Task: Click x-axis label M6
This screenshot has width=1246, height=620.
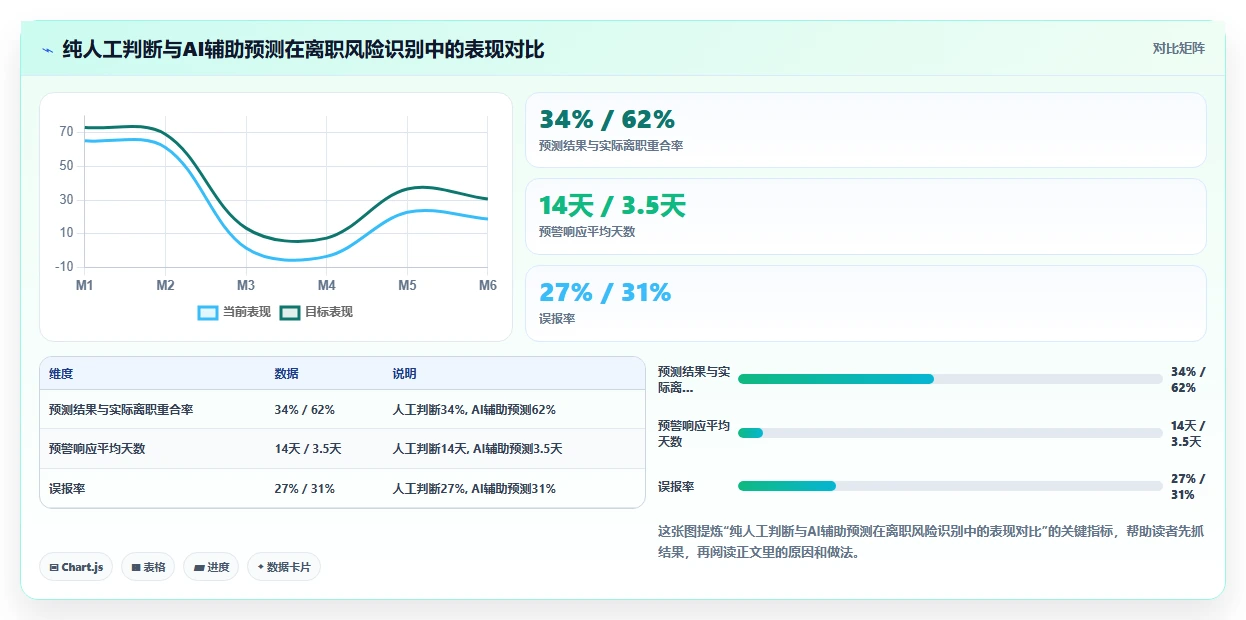Action: (488, 285)
